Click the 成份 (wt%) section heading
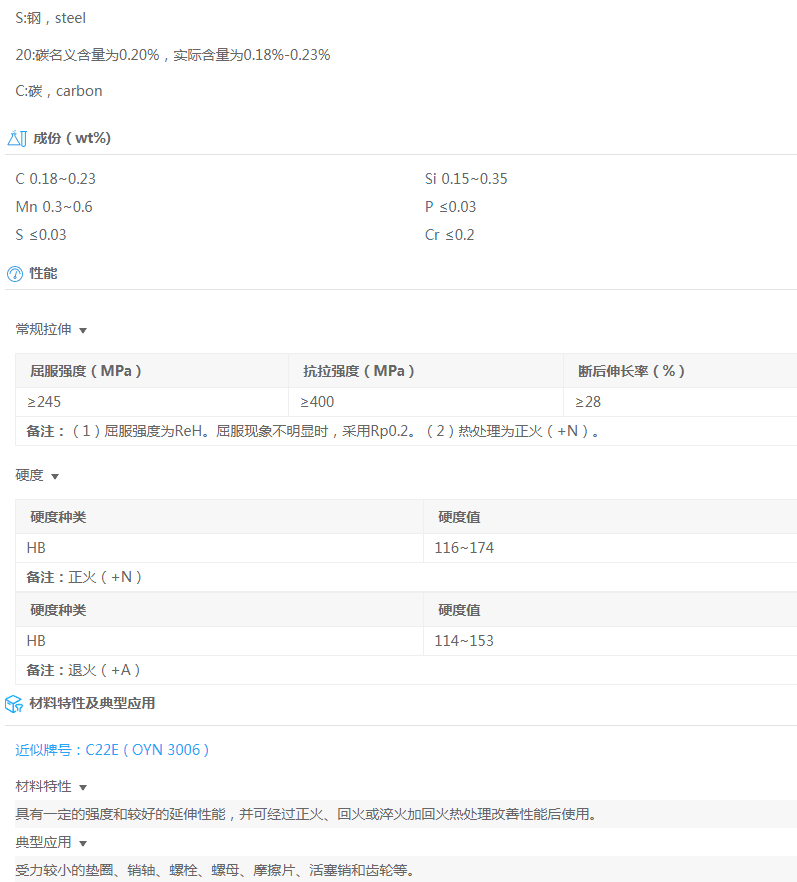The height and width of the screenshot is (882, 797). pyautogui.click(x=72, y=138)
